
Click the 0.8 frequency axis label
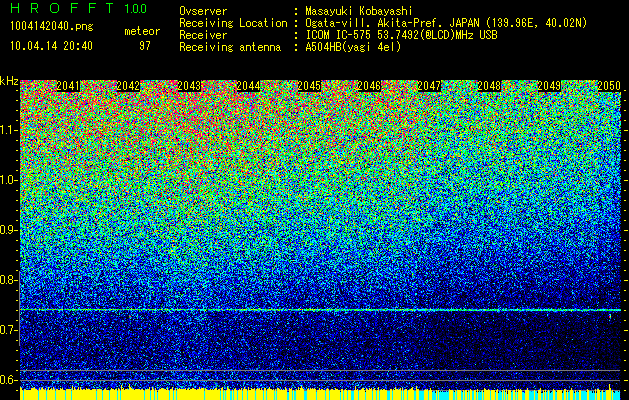(x=8, y=280)
